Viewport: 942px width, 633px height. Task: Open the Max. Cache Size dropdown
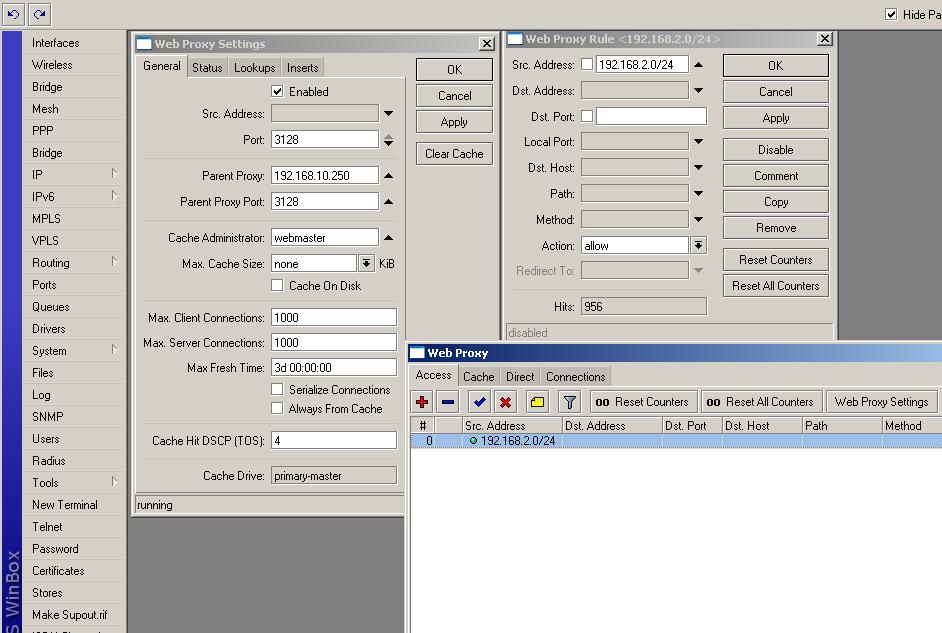(366, 264)
